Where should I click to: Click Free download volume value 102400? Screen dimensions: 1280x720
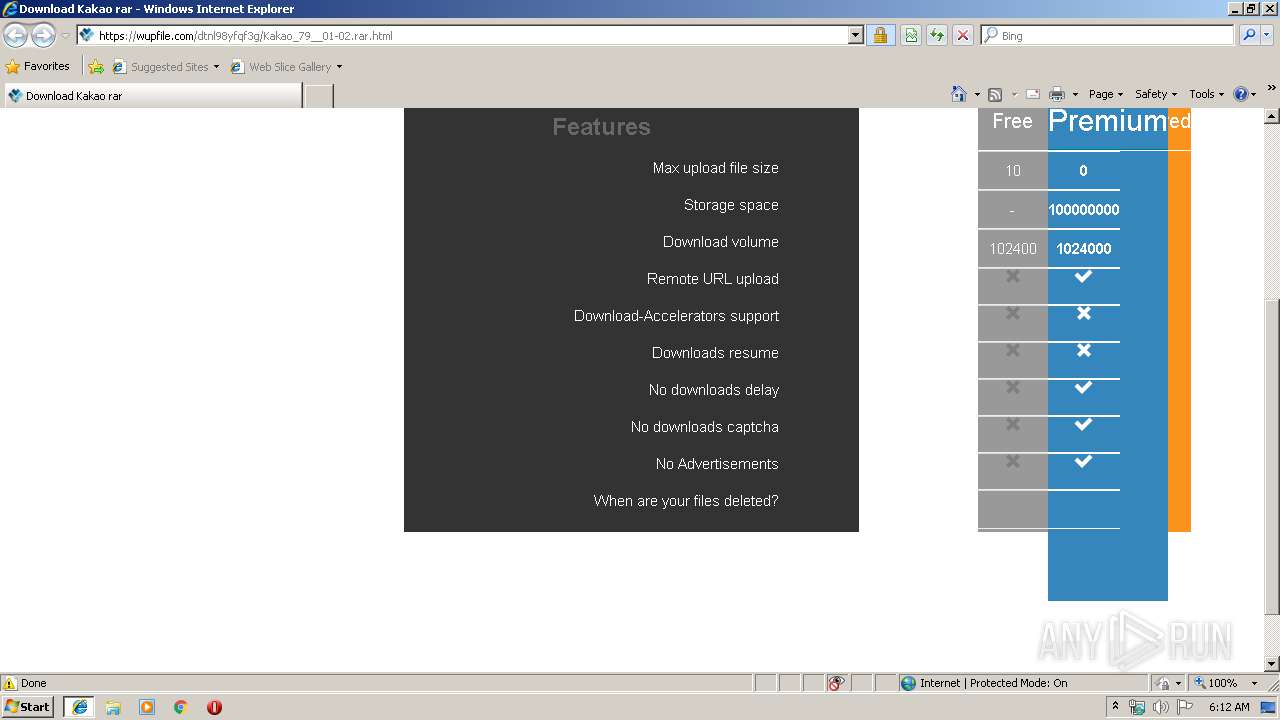[x=1013, y=249]
